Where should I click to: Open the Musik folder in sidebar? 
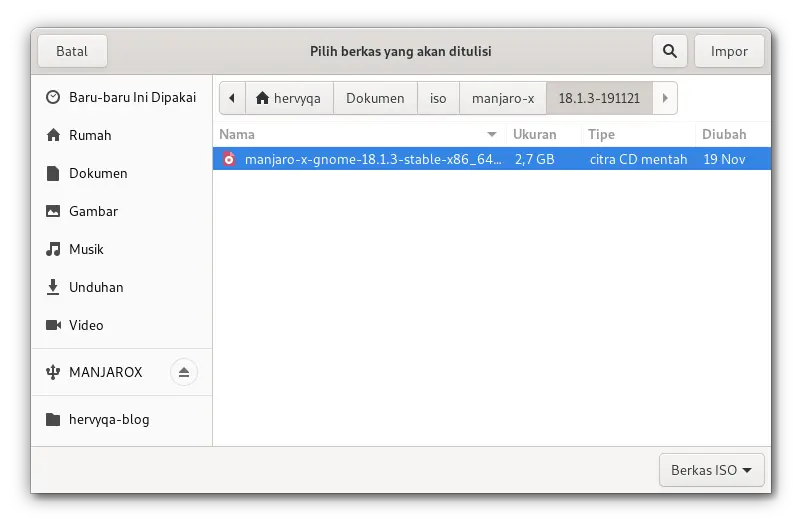coord(86,249)
